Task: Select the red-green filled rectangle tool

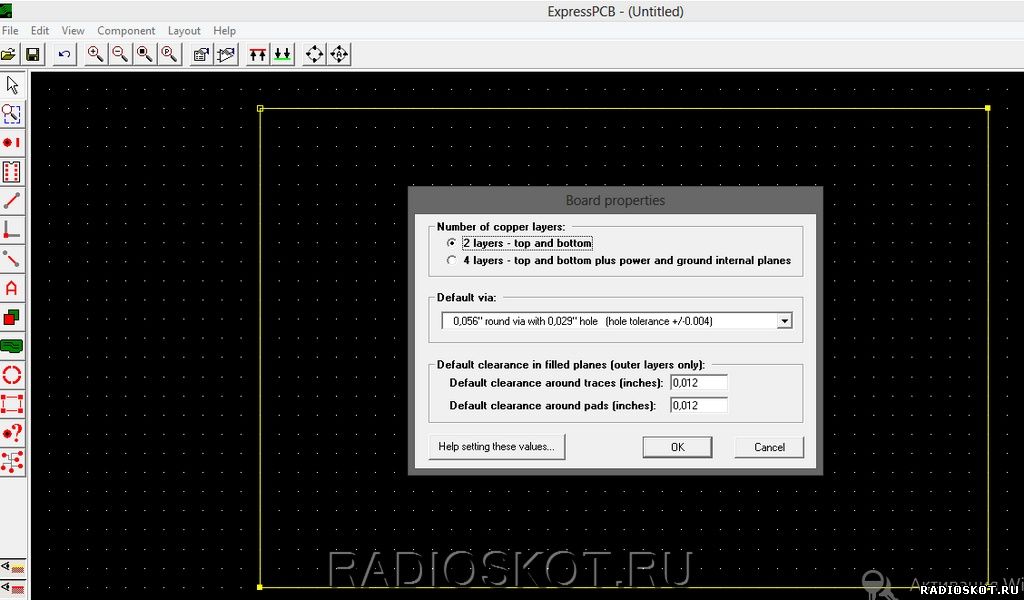Action: click(12, 317)
